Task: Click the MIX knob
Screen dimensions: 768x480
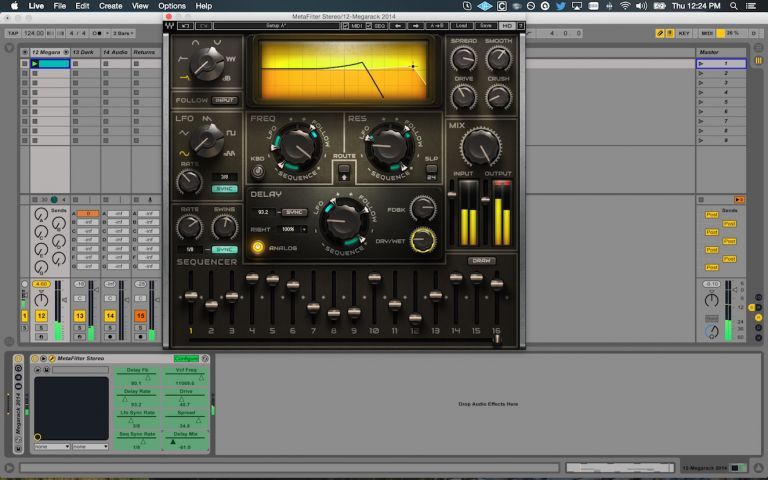Action: (480, 146)
